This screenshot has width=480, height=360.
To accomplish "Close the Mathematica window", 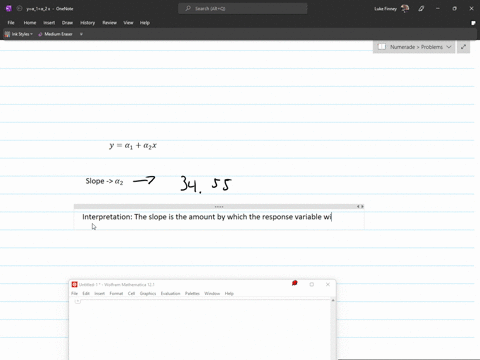I will click(x=328, y=284).
